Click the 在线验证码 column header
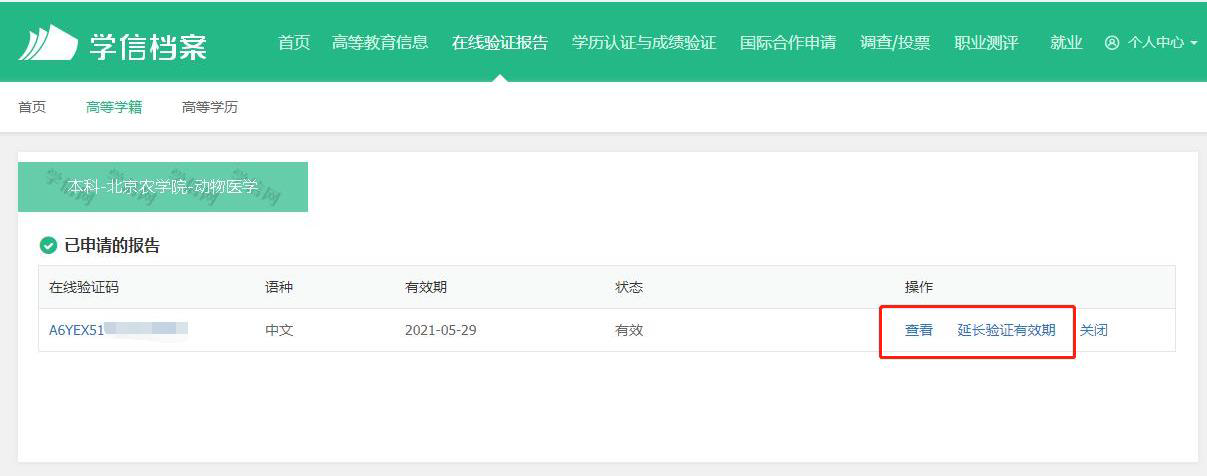The image size is (1207, 476). click(x=84, y=287)
